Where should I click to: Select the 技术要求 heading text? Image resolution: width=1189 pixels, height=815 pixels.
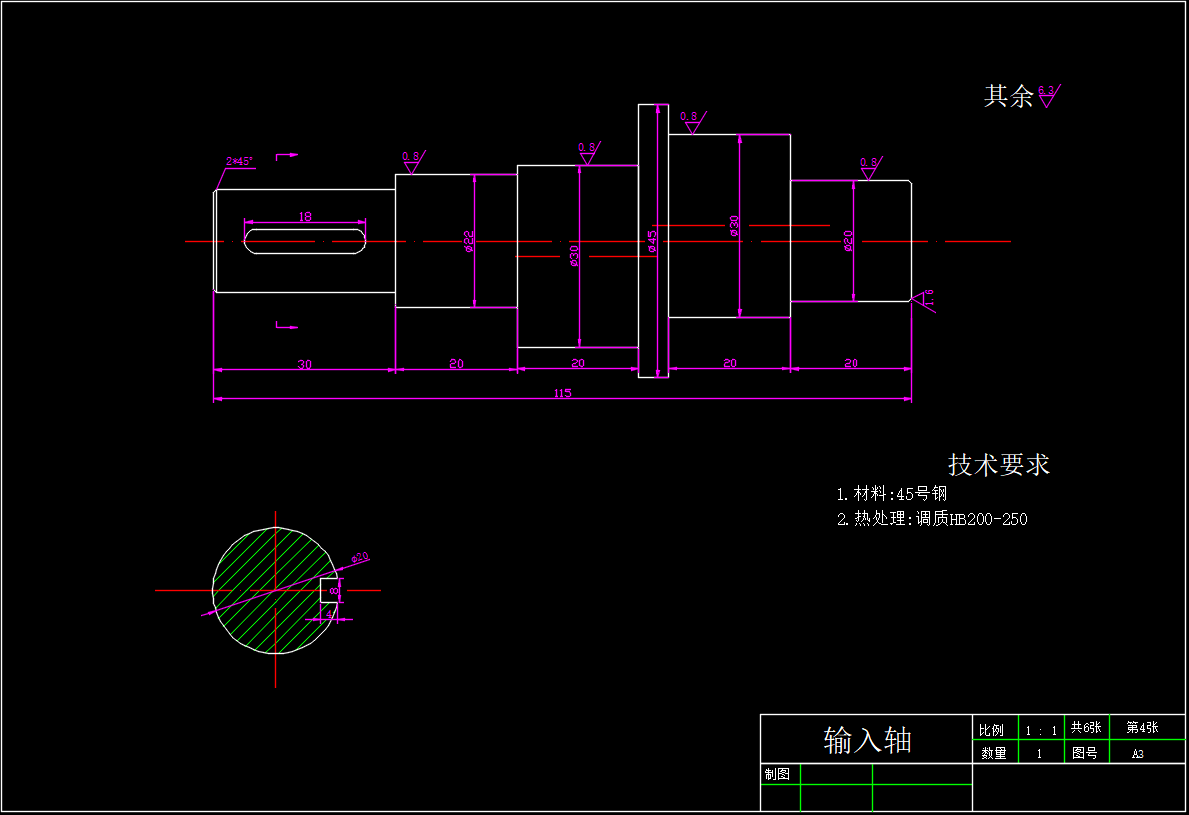point(998,465)
